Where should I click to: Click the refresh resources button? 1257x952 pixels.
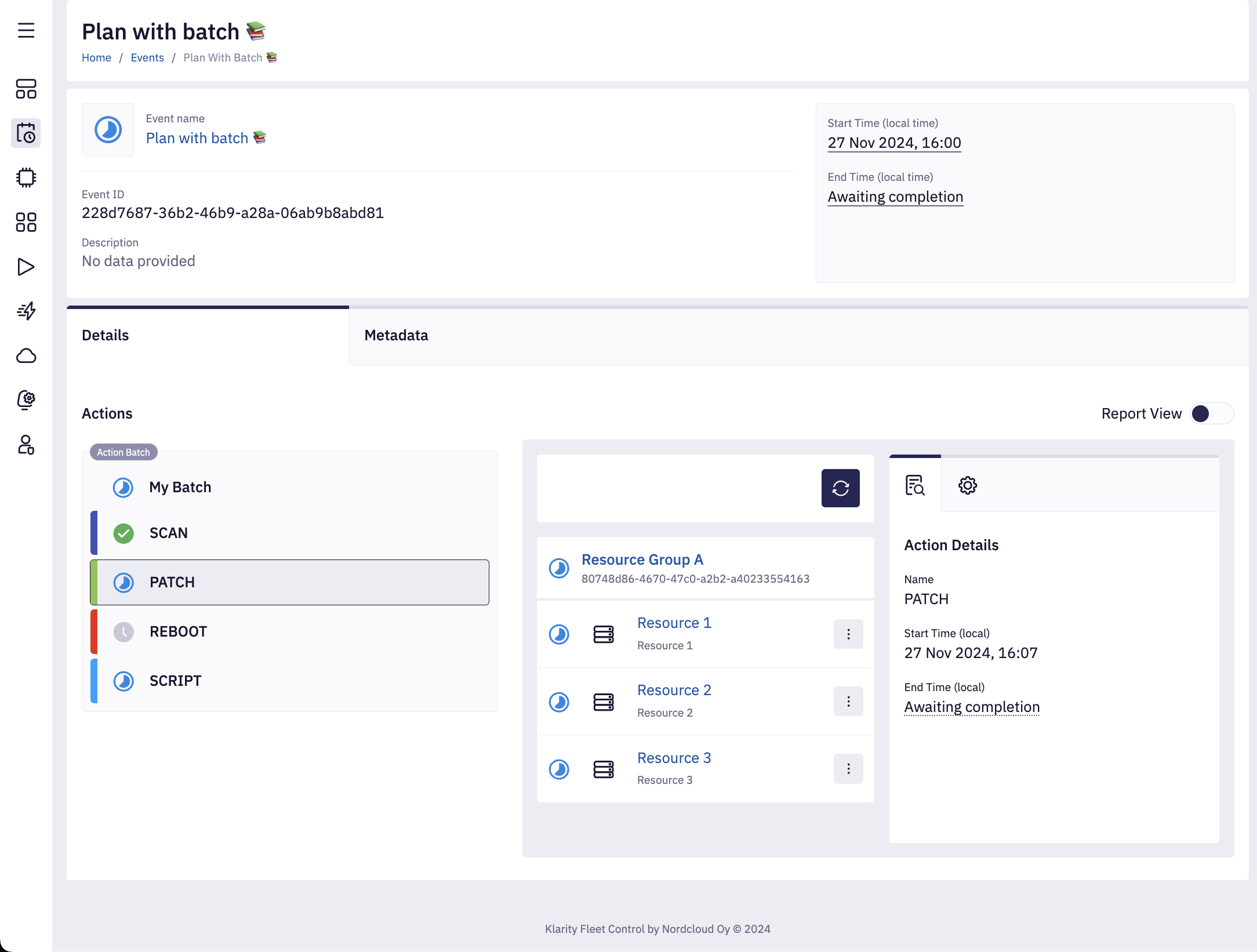coord(840,488)
